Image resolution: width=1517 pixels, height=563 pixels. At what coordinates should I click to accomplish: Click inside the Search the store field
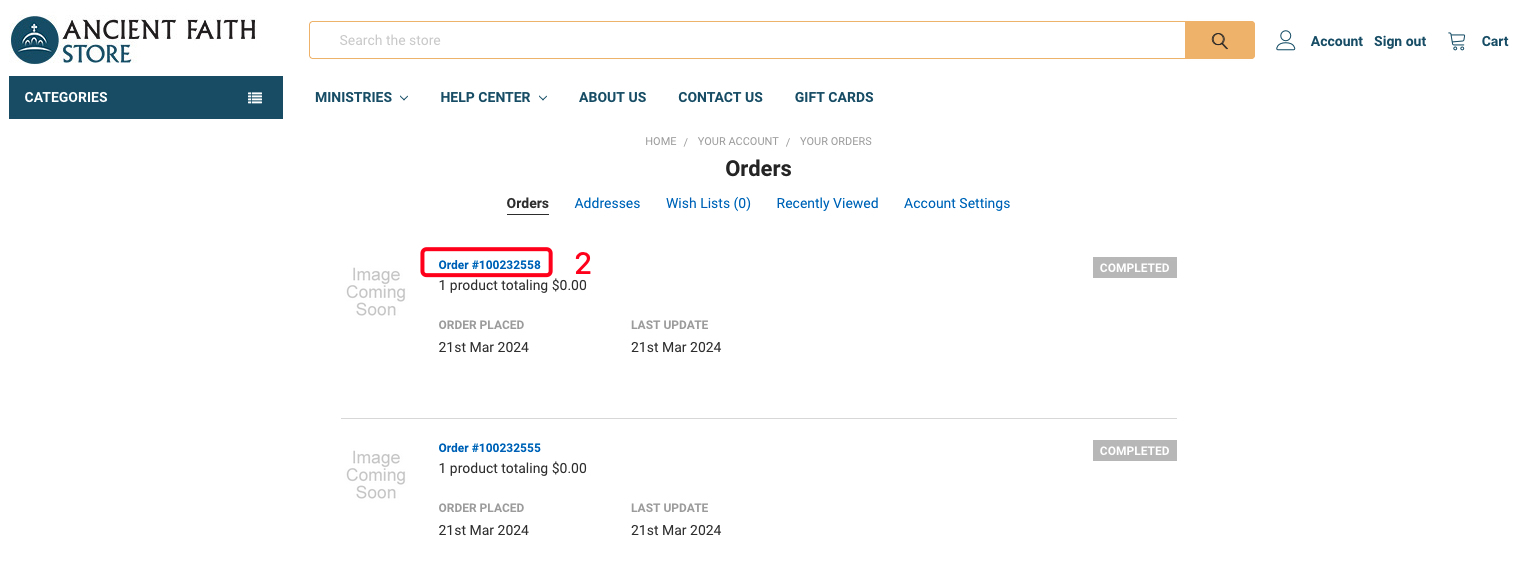(x=747, y=40)
